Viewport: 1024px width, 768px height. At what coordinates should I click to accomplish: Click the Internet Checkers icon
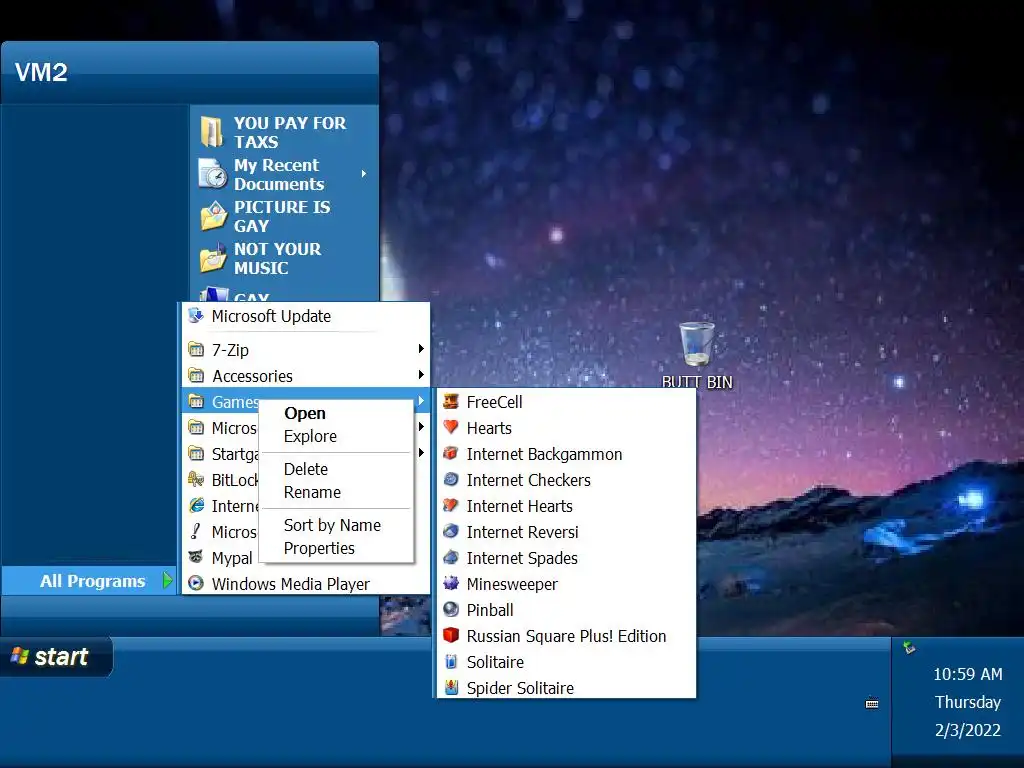coord(451,480)
